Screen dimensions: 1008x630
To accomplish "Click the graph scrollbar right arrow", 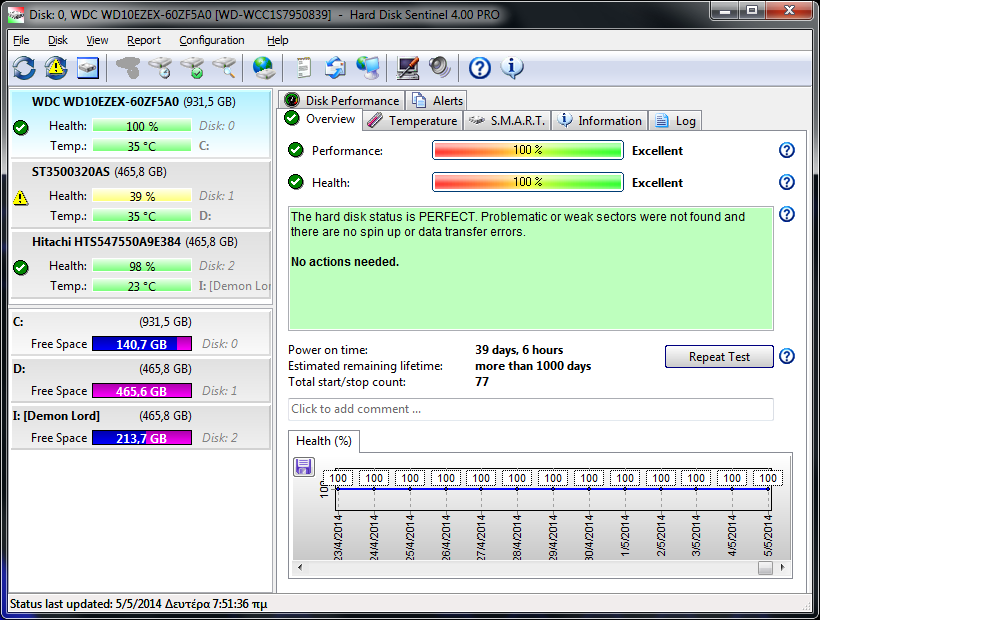I will (x=782, y=568).
